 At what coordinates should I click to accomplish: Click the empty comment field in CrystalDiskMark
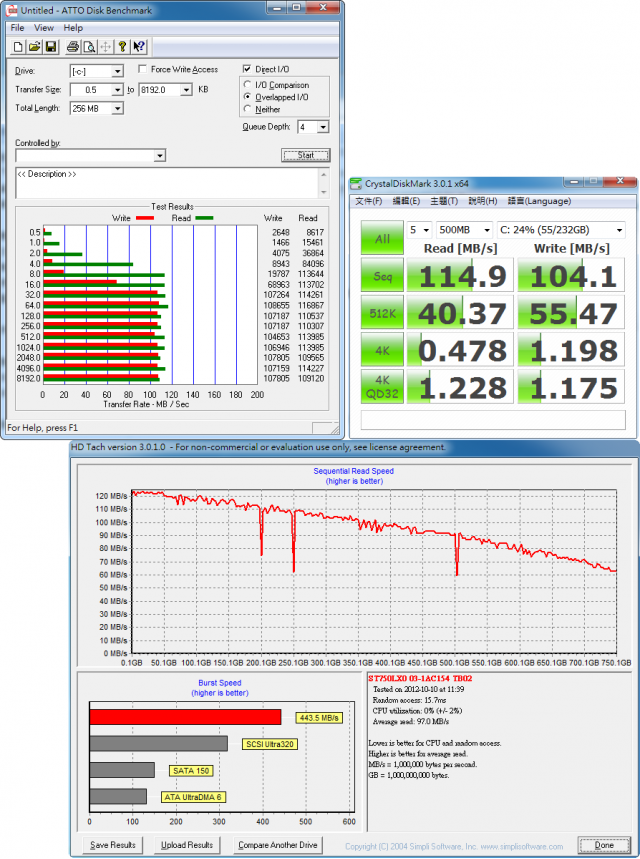(x=493, y=420)
